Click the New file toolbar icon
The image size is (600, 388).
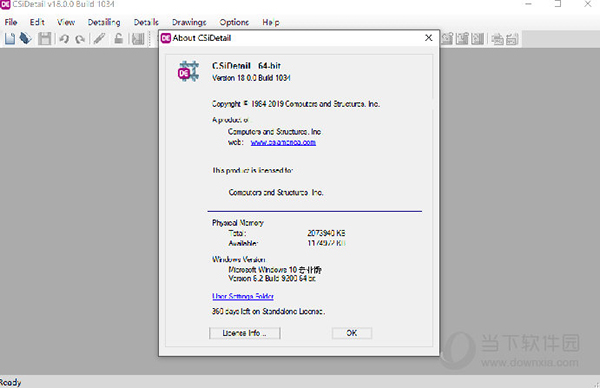[10, 39]
